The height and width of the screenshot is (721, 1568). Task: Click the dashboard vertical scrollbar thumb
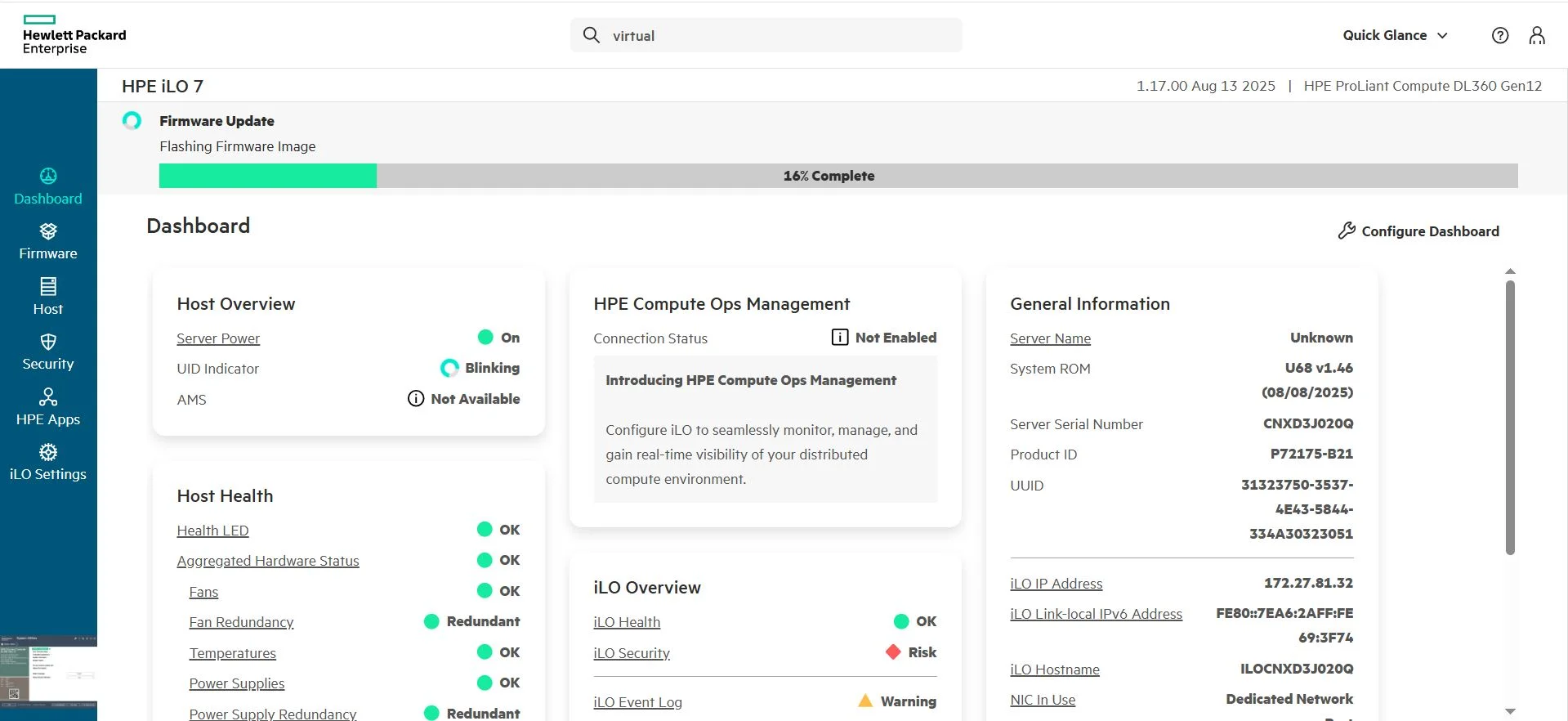click(x=1510, y=418)
